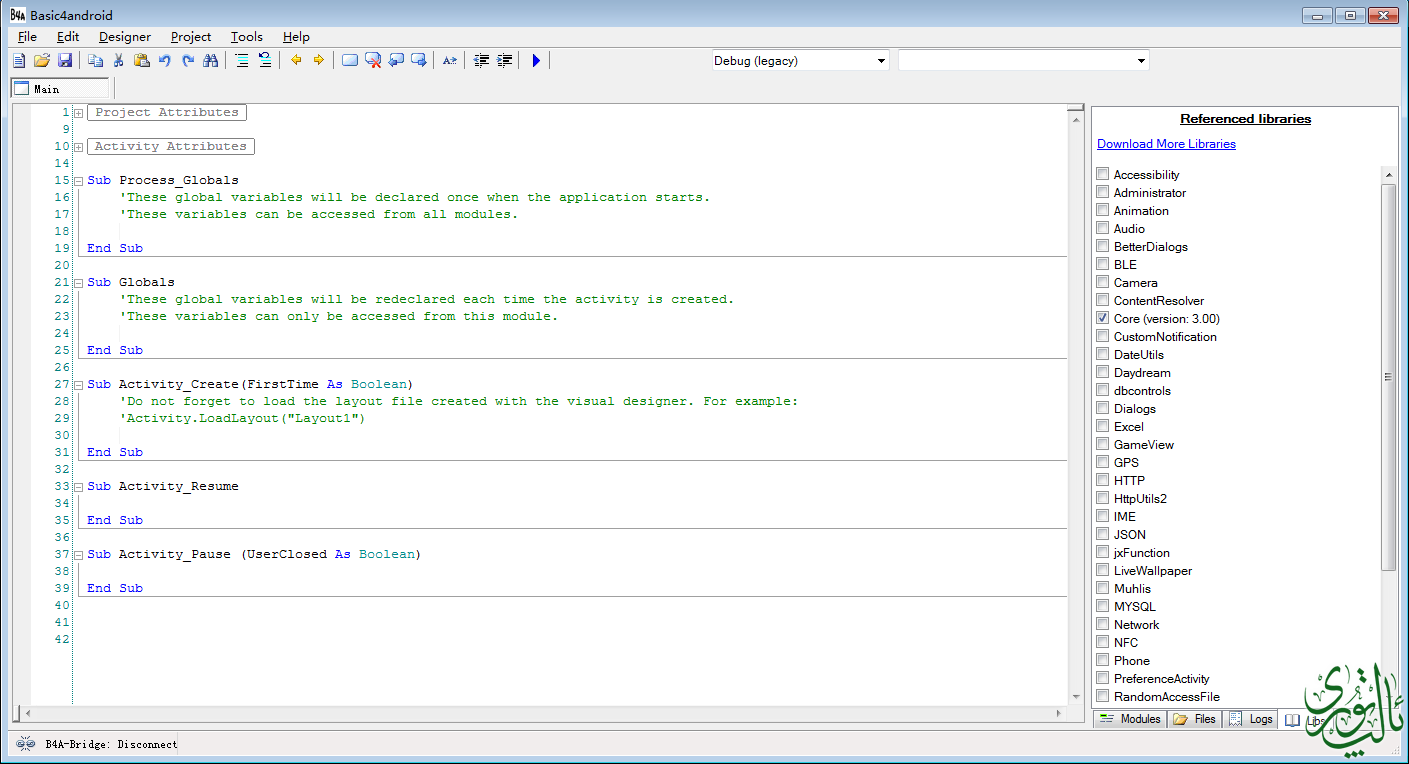Check the GPS library box
Screen dimensions: 1409x764
pos(1103,462)
